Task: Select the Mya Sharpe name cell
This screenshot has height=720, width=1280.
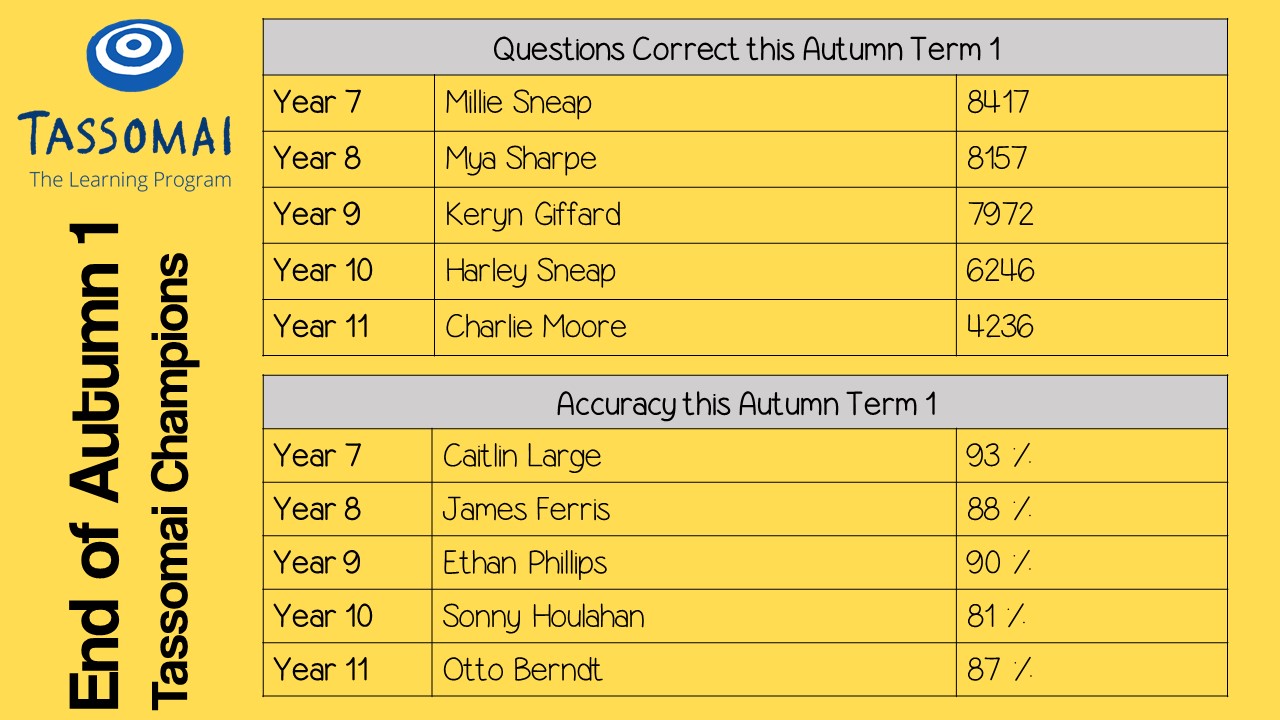Action: click(x=695, y=159)
